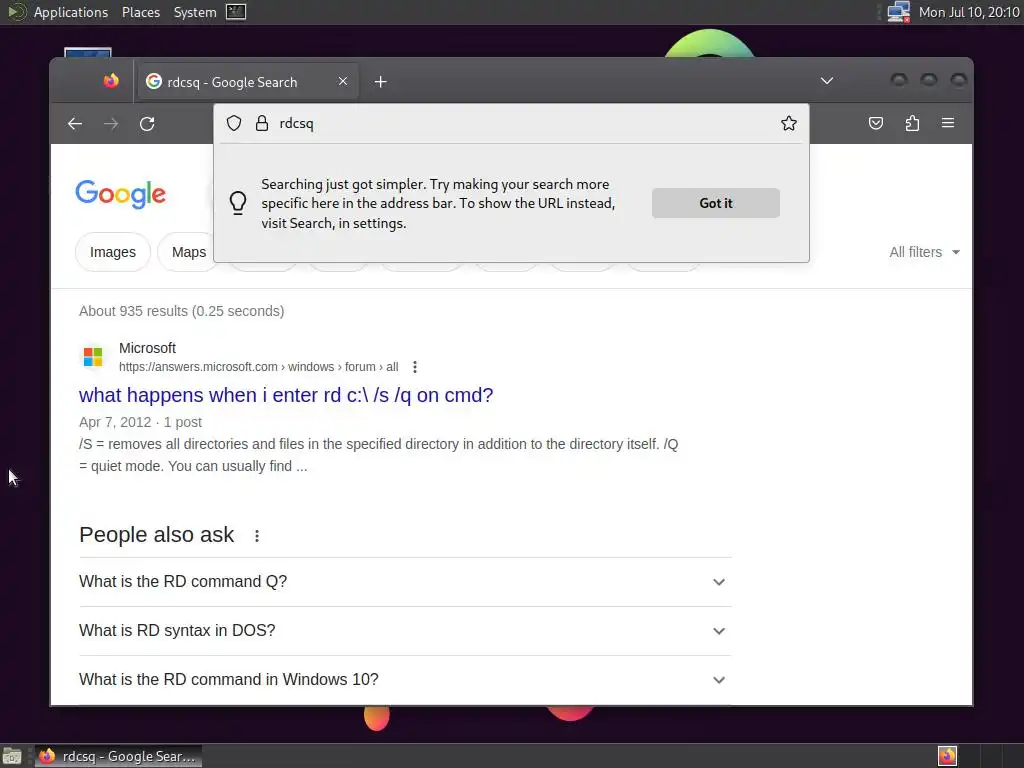
Task: Switch to the Maps filter
Action: pyautogui.click(x=189, y=252)
